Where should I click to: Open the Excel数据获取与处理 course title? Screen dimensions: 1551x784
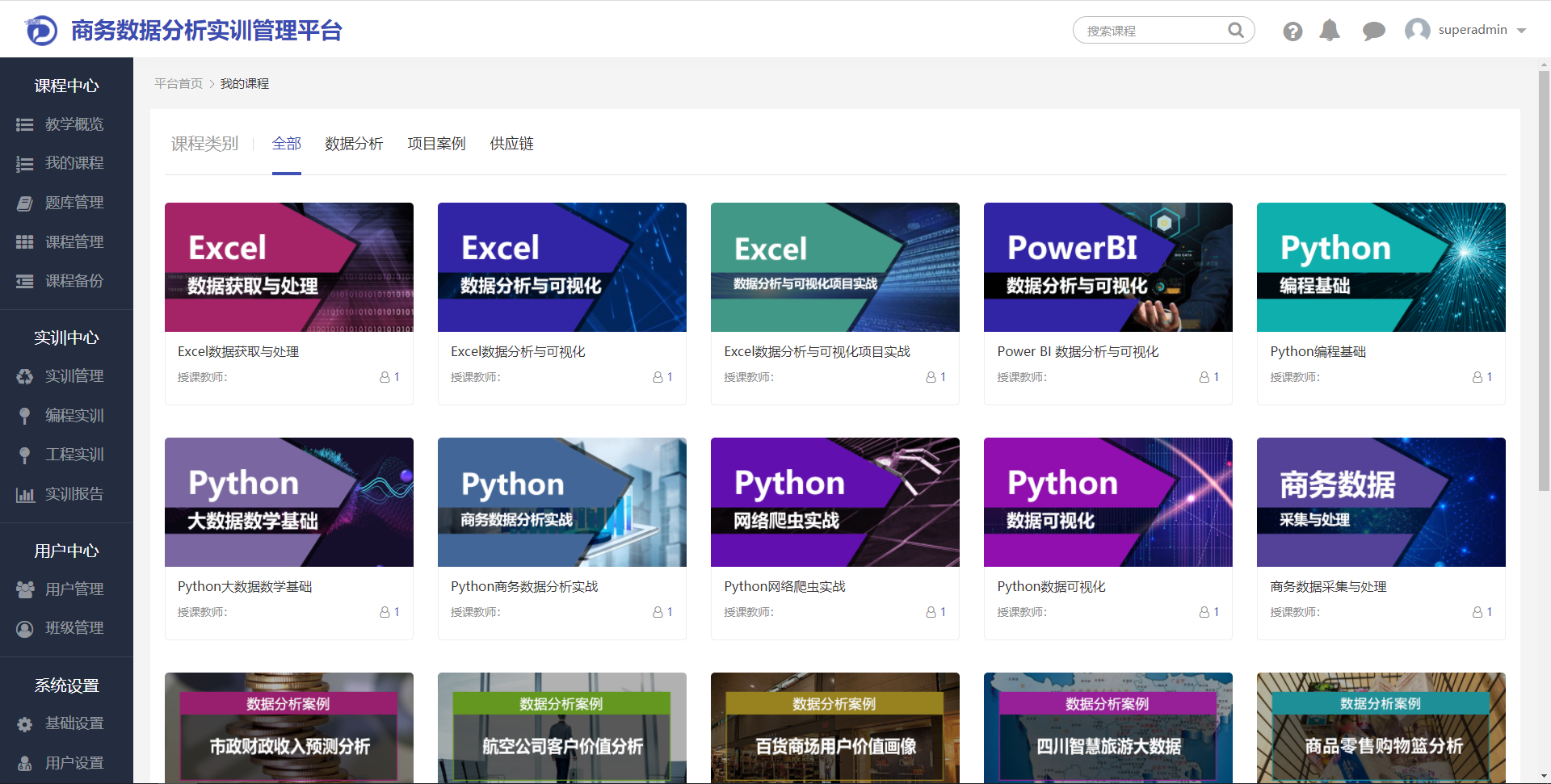pos(238,352)
